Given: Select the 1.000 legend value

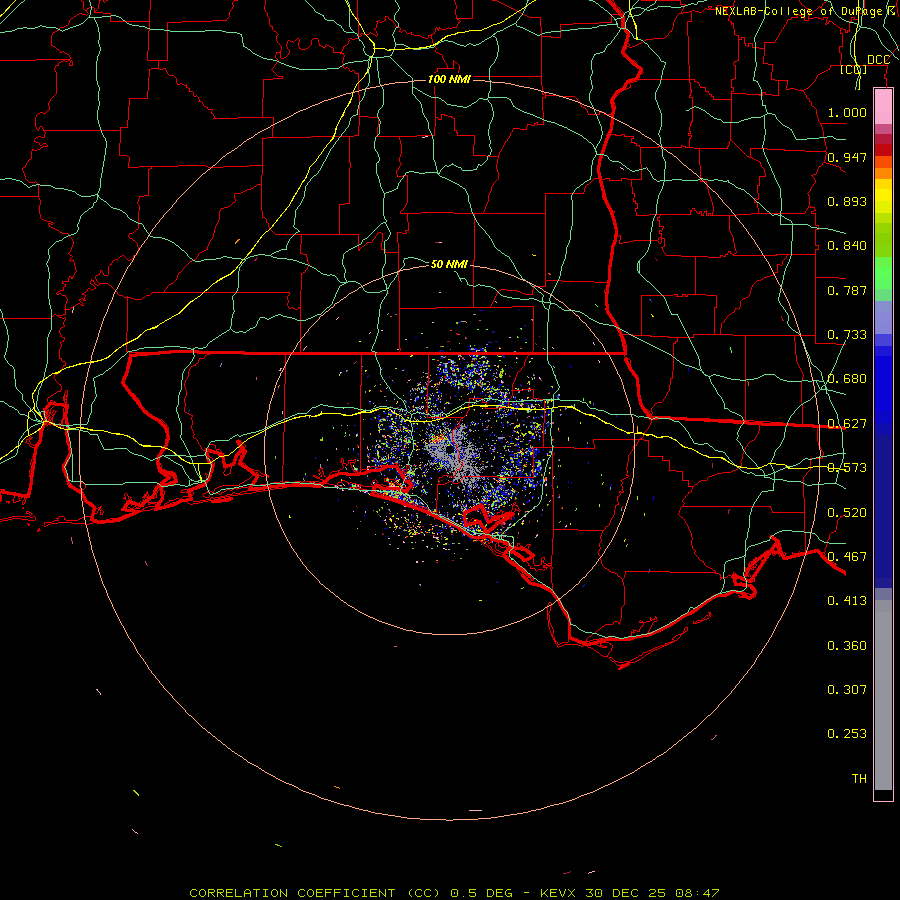Looking at the screenshot, I should 847,112.
